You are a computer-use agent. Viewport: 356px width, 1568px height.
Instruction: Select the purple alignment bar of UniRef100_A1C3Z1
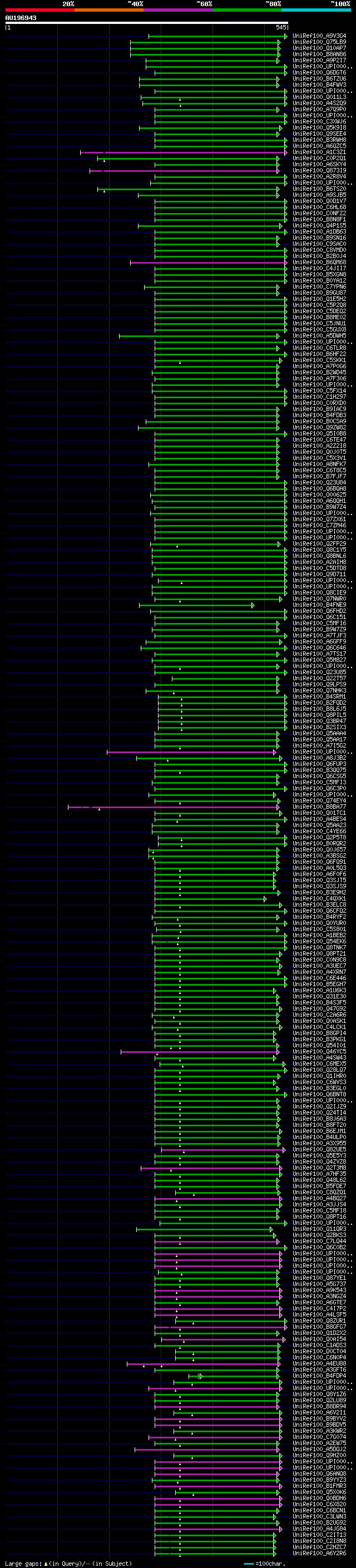coord(183,153)
